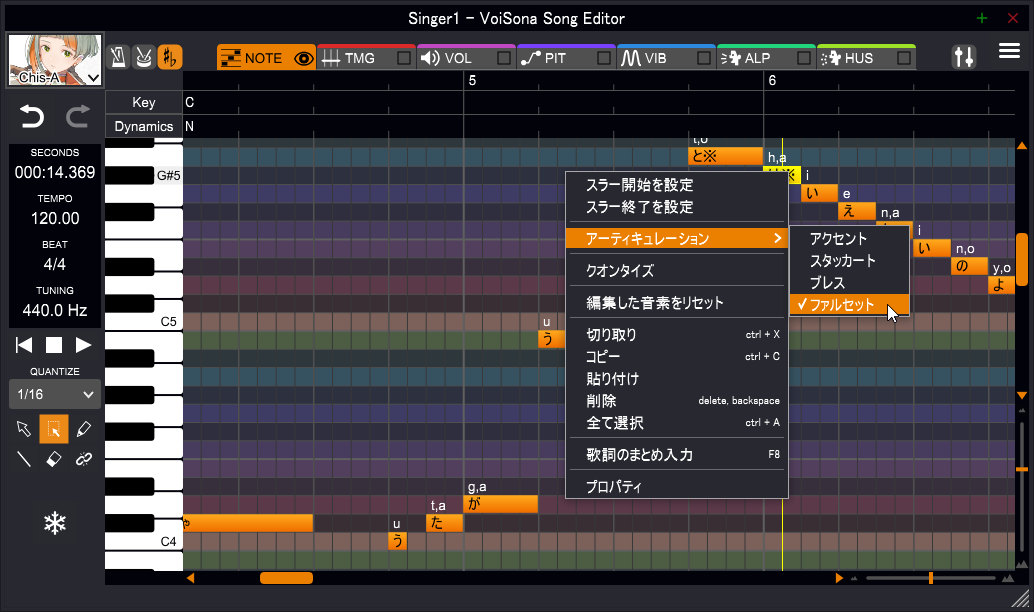Jump to start with rewind button

coord(24,345)
